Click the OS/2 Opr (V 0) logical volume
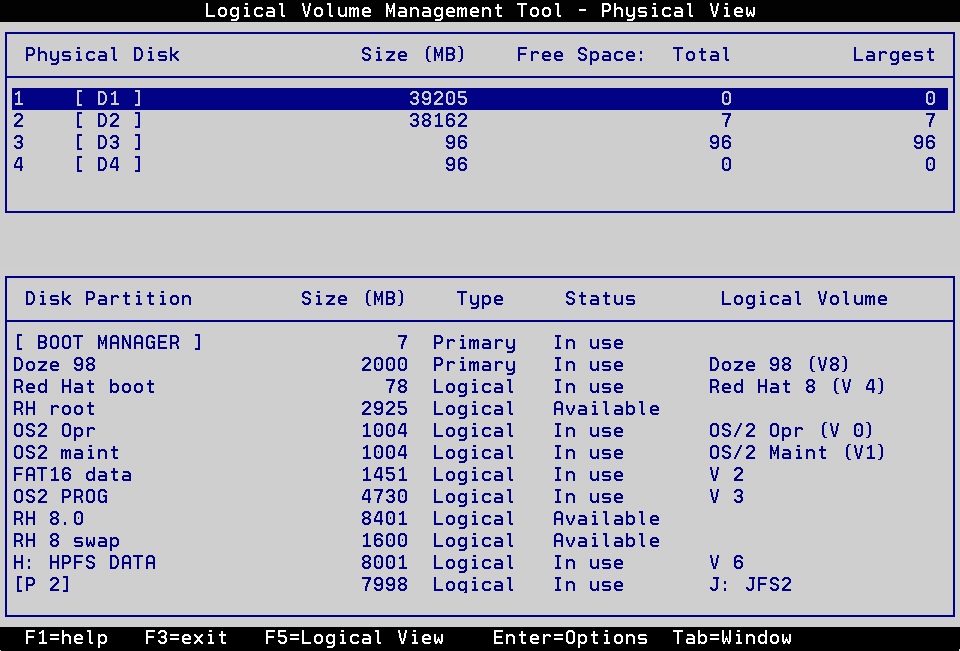 (790, 431)
